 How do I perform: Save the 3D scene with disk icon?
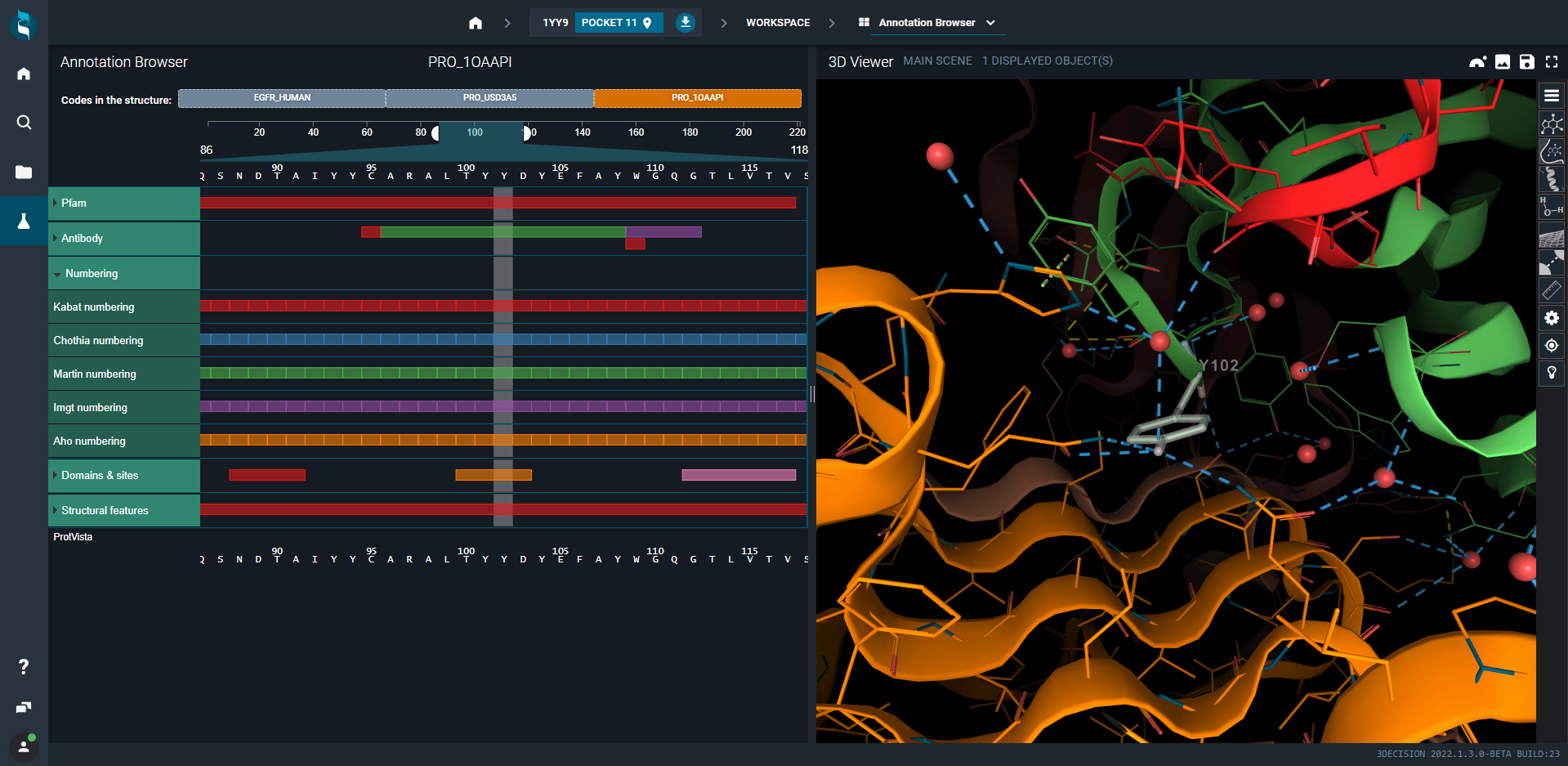(x=1526, y=62)
